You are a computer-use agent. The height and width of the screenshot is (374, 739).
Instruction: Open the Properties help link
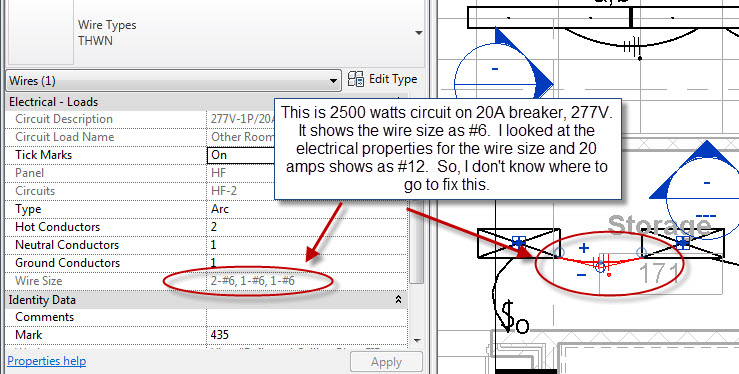pyautogui.click(x=47, y=361)
